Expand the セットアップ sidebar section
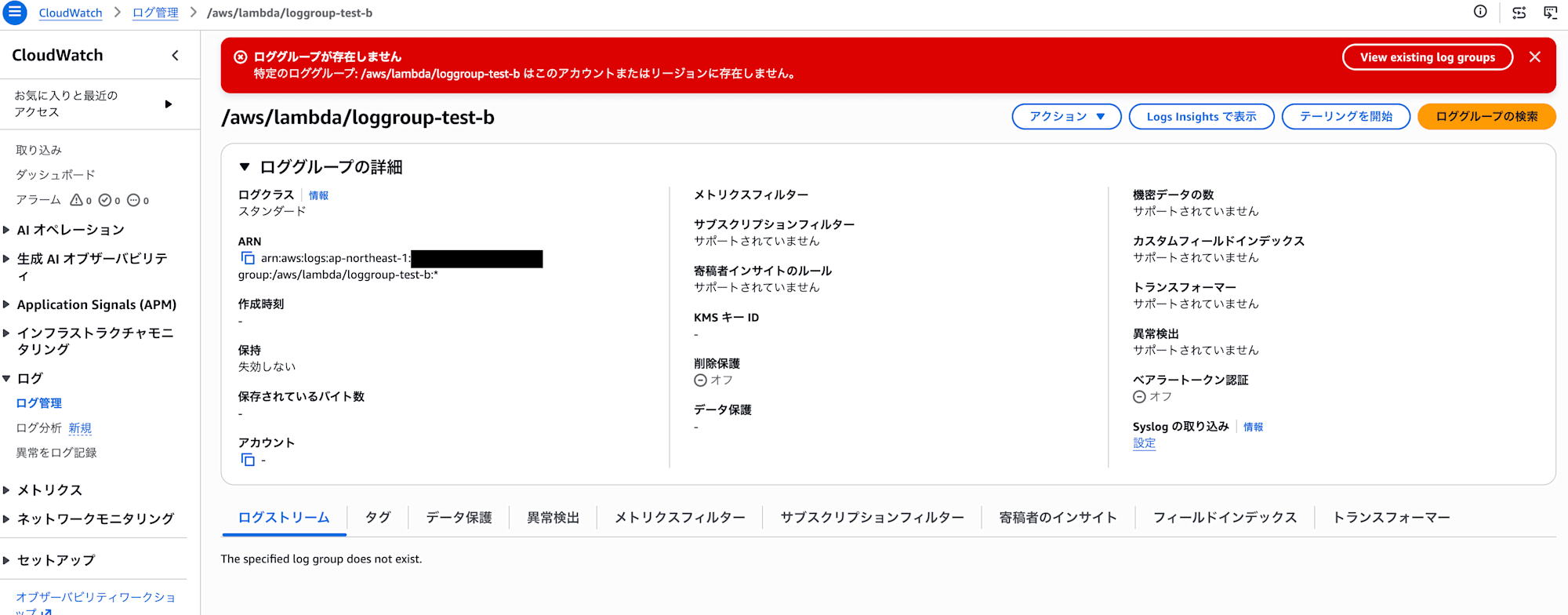Image resolution: width=1568 pixels, height=615 pixels. [x=6, y=560]
